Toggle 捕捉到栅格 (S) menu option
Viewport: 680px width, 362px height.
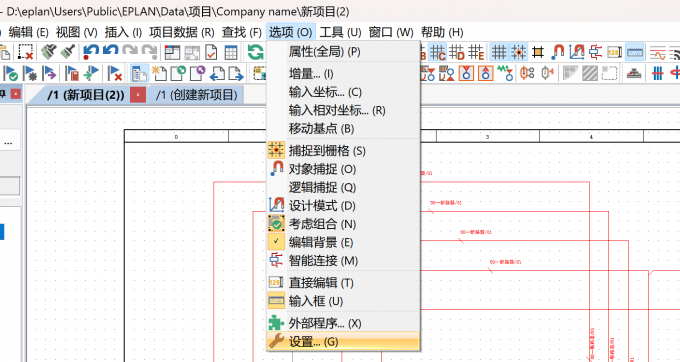(x=343, y=150)
